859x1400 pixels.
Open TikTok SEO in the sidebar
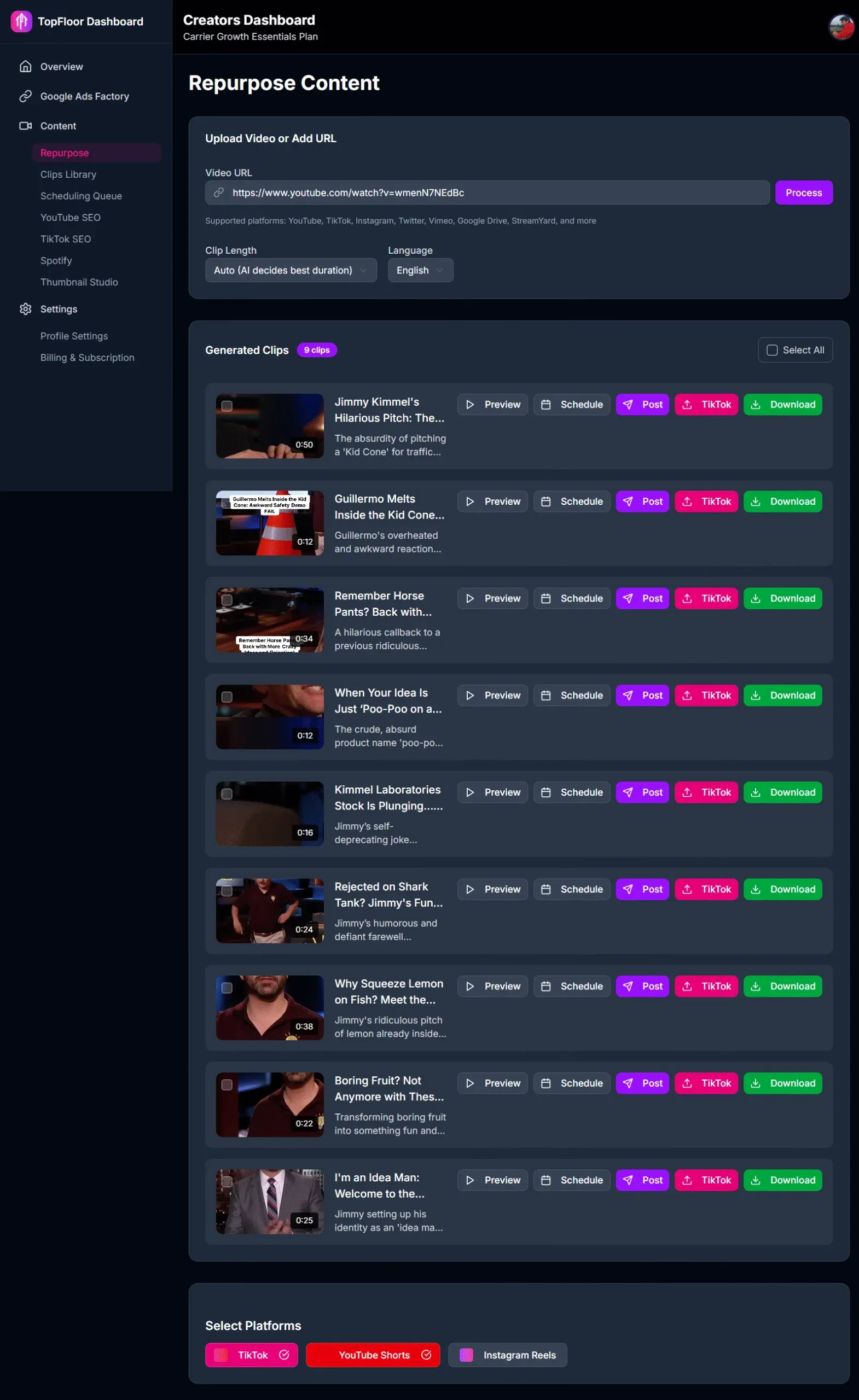pos(65,239)
